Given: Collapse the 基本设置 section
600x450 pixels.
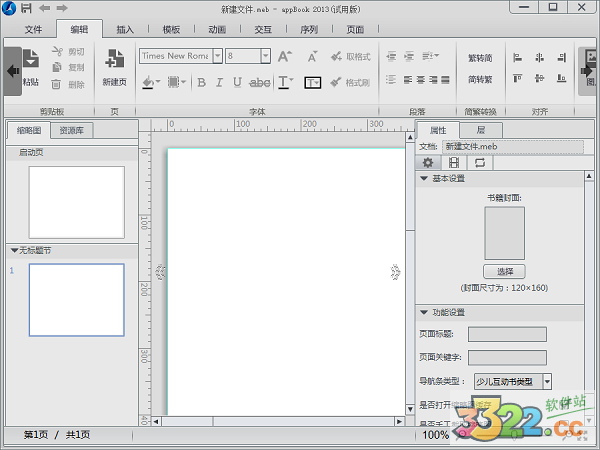Looking at the screenshot, I should 423,179.
